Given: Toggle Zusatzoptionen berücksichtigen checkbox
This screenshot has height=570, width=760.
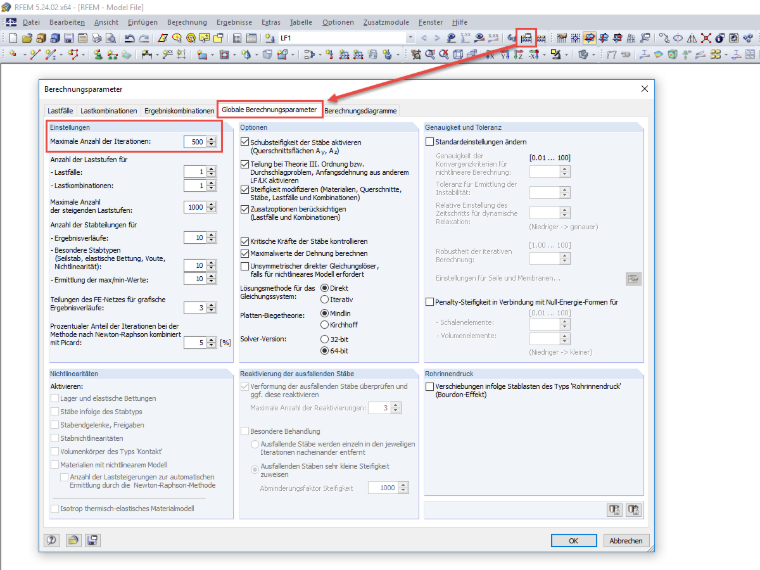Looking at the screenshot, I should pyautogui.click(x=245, y=209).
